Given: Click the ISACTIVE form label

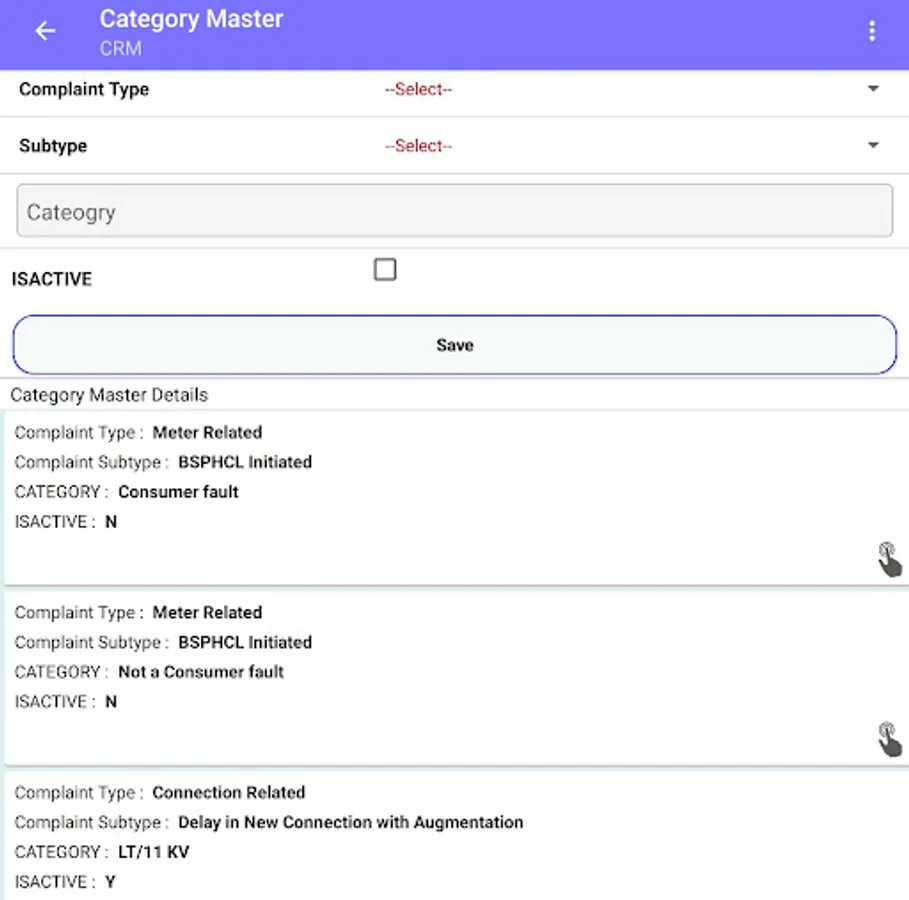Looking at the screenshot, I should point(52,279).
